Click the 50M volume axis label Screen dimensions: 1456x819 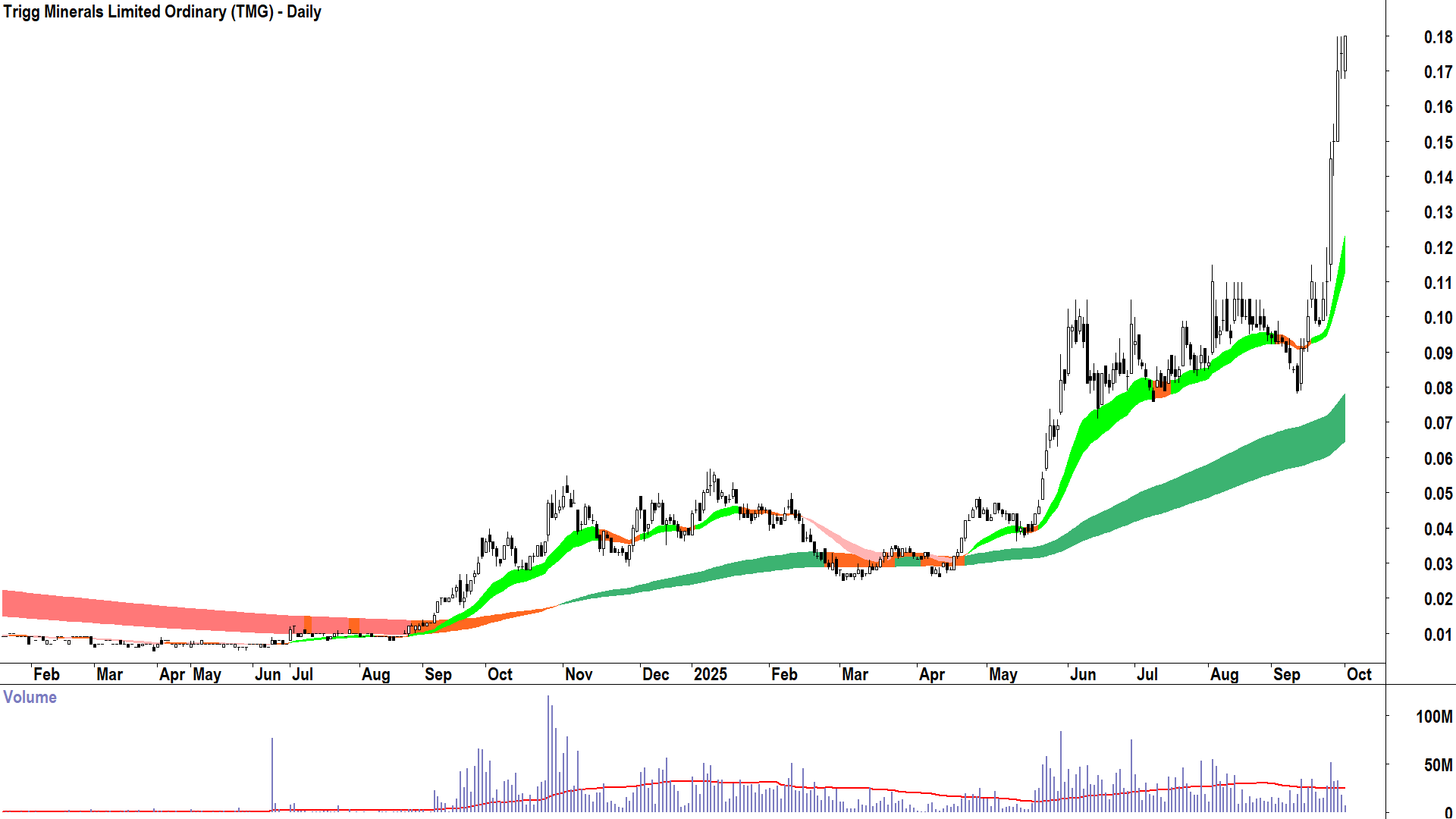(x=1438, y=765)
